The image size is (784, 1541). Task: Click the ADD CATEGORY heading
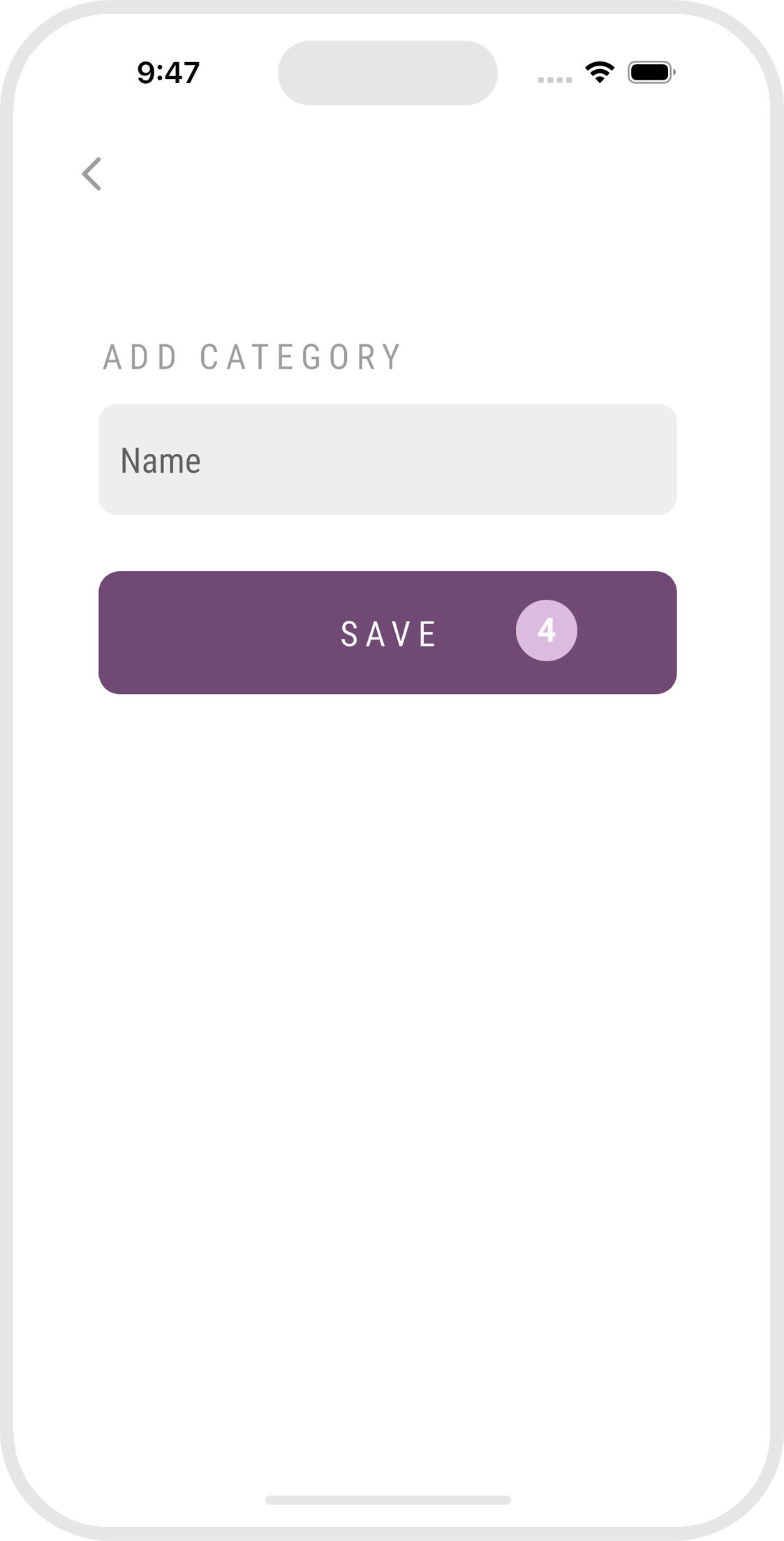pyautogui.click(x=252, y=357)
